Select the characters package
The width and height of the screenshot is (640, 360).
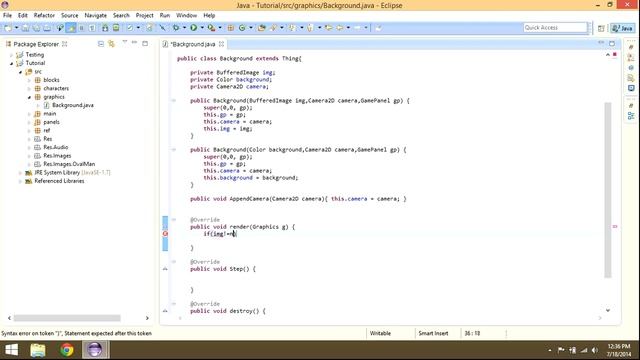point(56,89)
